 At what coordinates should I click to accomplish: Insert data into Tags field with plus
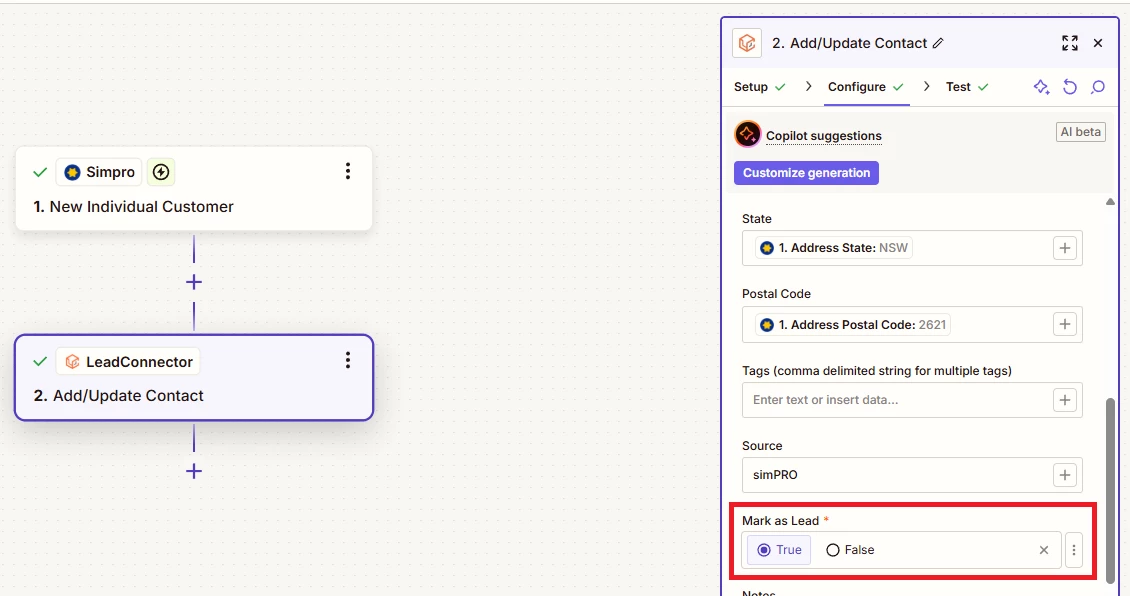tap(1064, 400)
